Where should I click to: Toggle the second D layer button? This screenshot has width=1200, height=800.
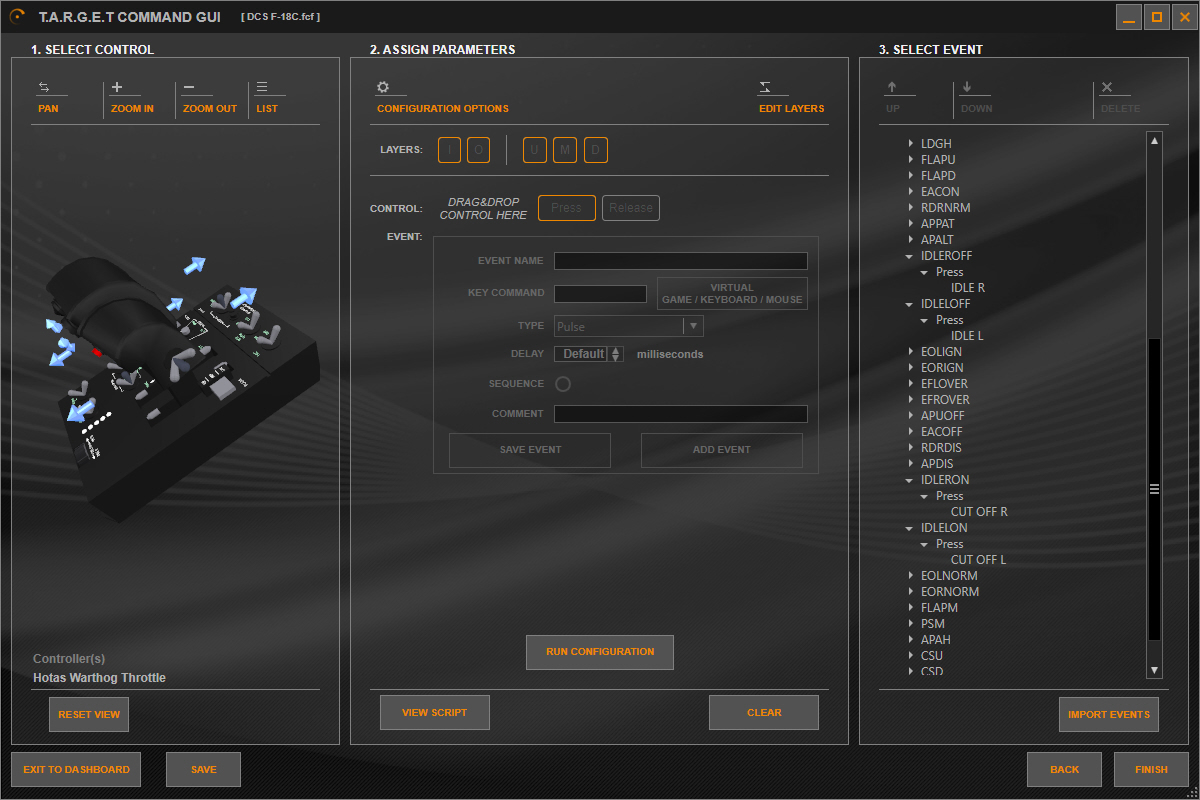coord(596,150)
